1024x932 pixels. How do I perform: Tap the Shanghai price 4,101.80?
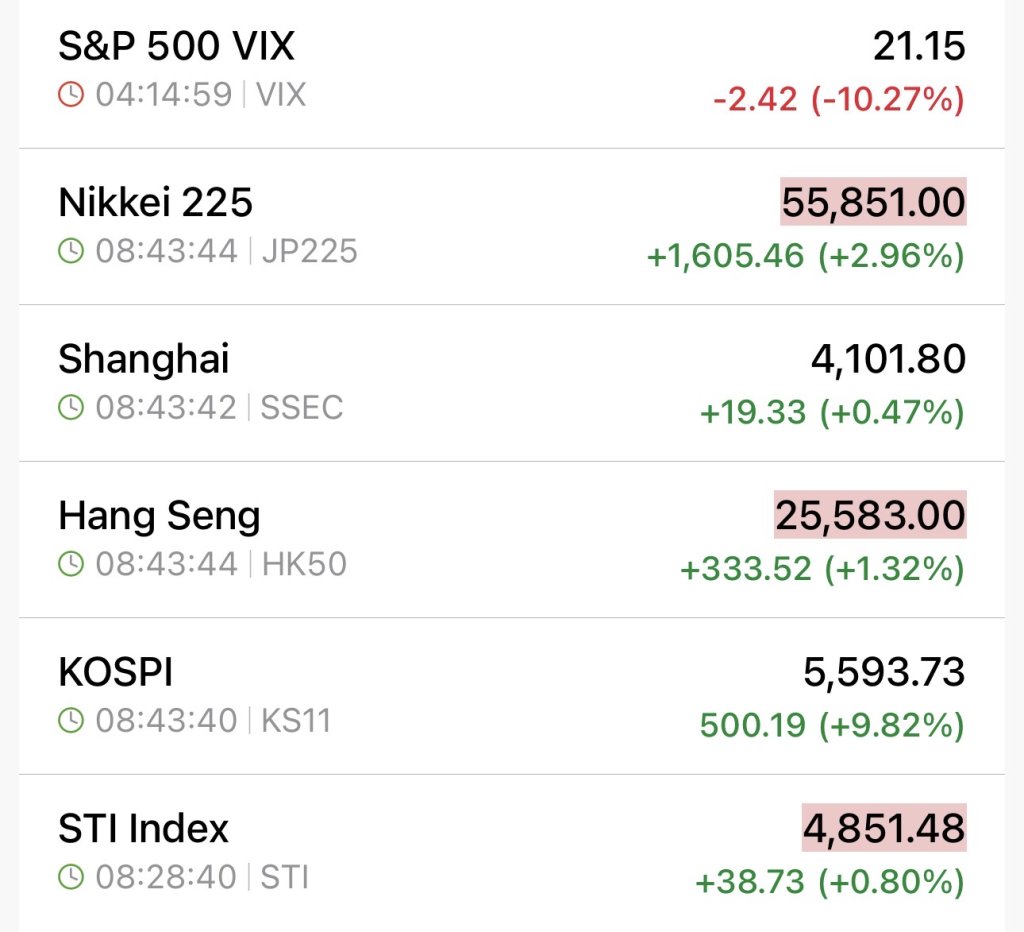coord(888,359)
